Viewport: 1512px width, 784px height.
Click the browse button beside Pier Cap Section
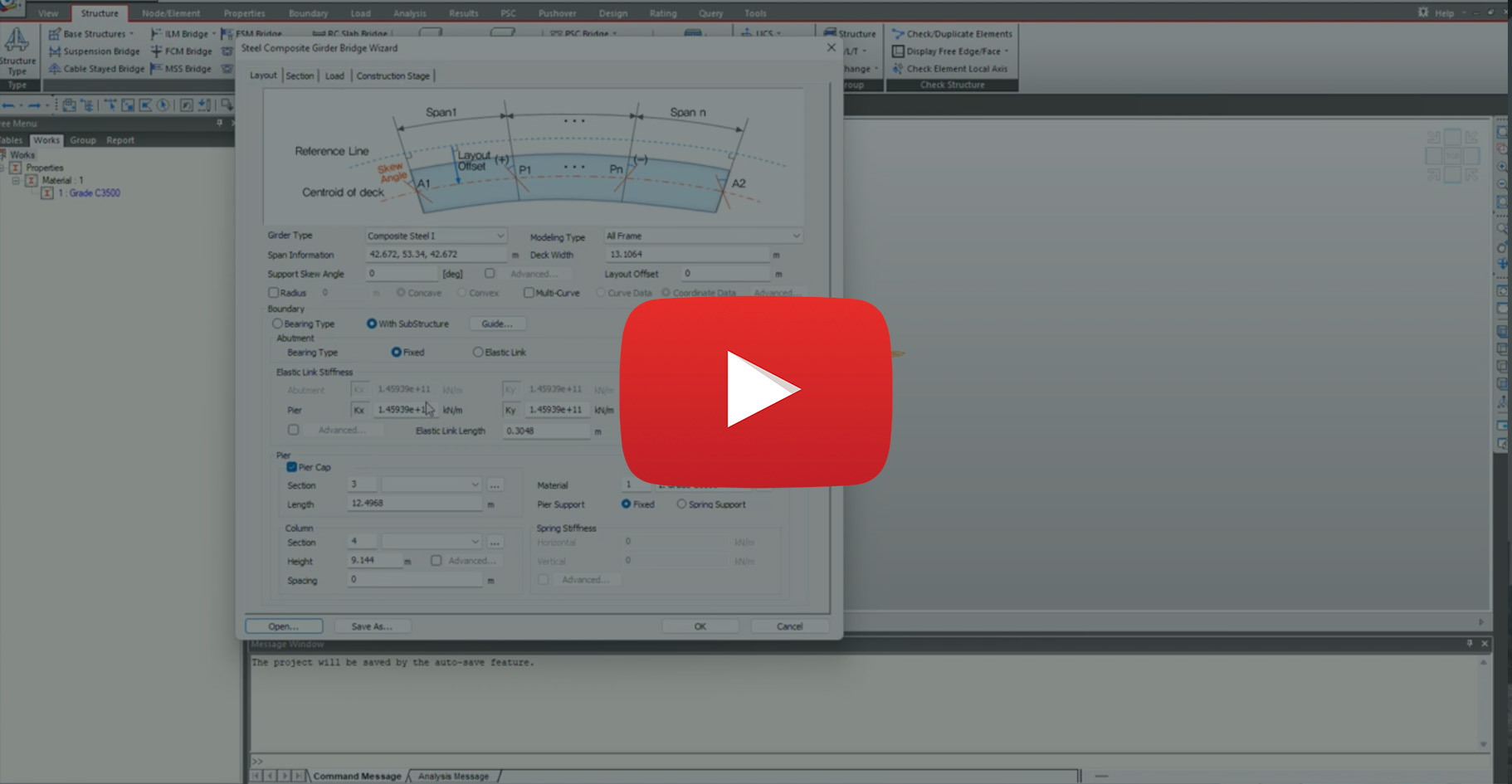495,485
